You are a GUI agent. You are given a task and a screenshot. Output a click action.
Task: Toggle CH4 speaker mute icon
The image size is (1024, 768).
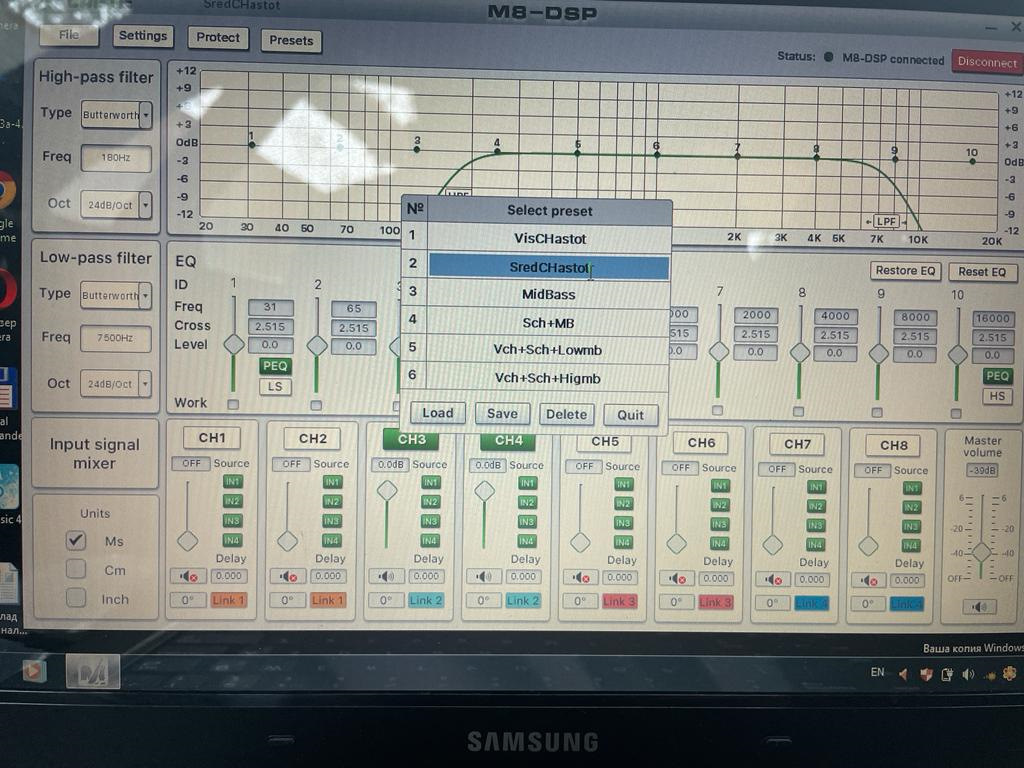coord(484,577)
